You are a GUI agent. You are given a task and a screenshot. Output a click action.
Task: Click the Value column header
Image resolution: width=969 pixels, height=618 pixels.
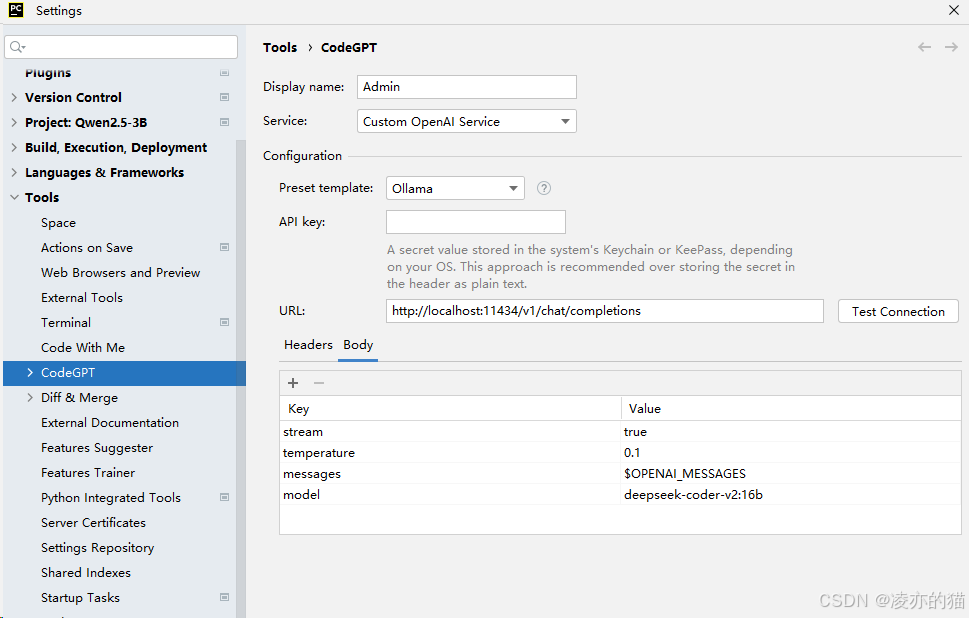(791, 408)
